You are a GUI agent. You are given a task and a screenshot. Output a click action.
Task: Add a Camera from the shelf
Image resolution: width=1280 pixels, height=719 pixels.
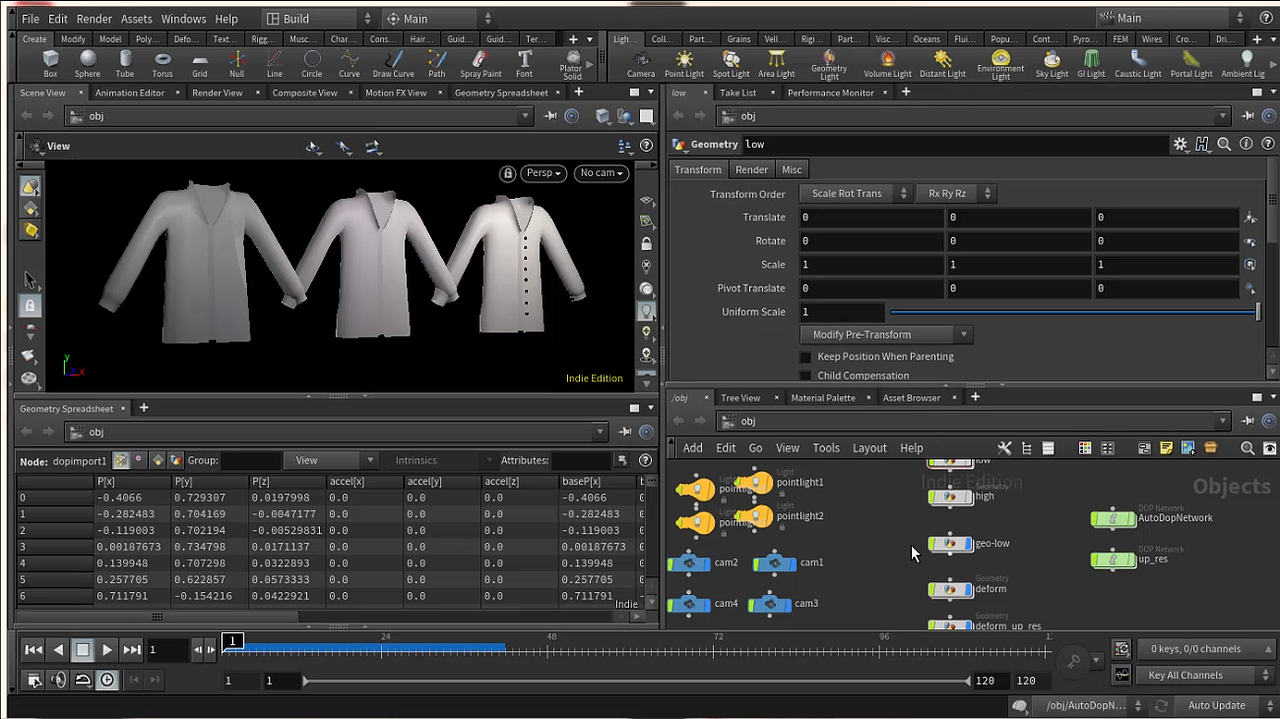coord(641,64)
